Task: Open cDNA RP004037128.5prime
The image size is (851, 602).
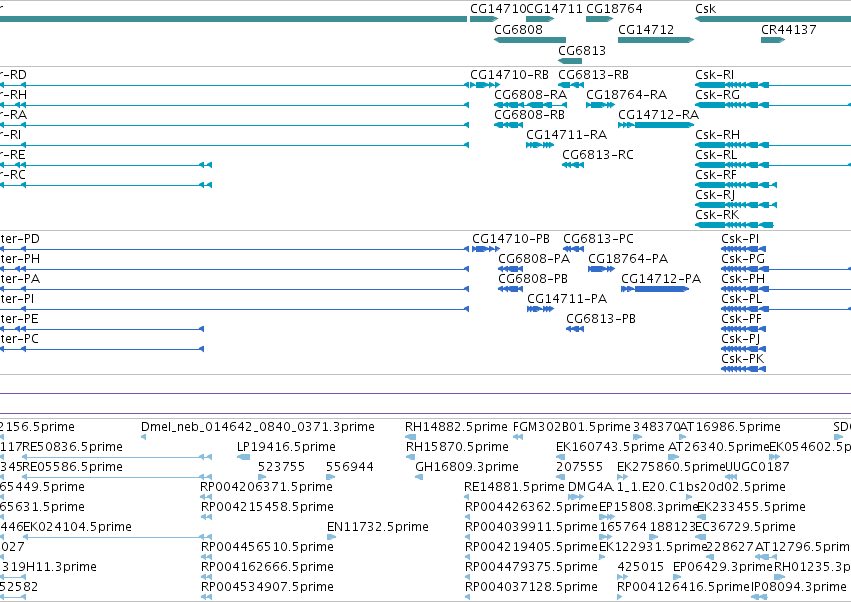Action: click(531, 587)
